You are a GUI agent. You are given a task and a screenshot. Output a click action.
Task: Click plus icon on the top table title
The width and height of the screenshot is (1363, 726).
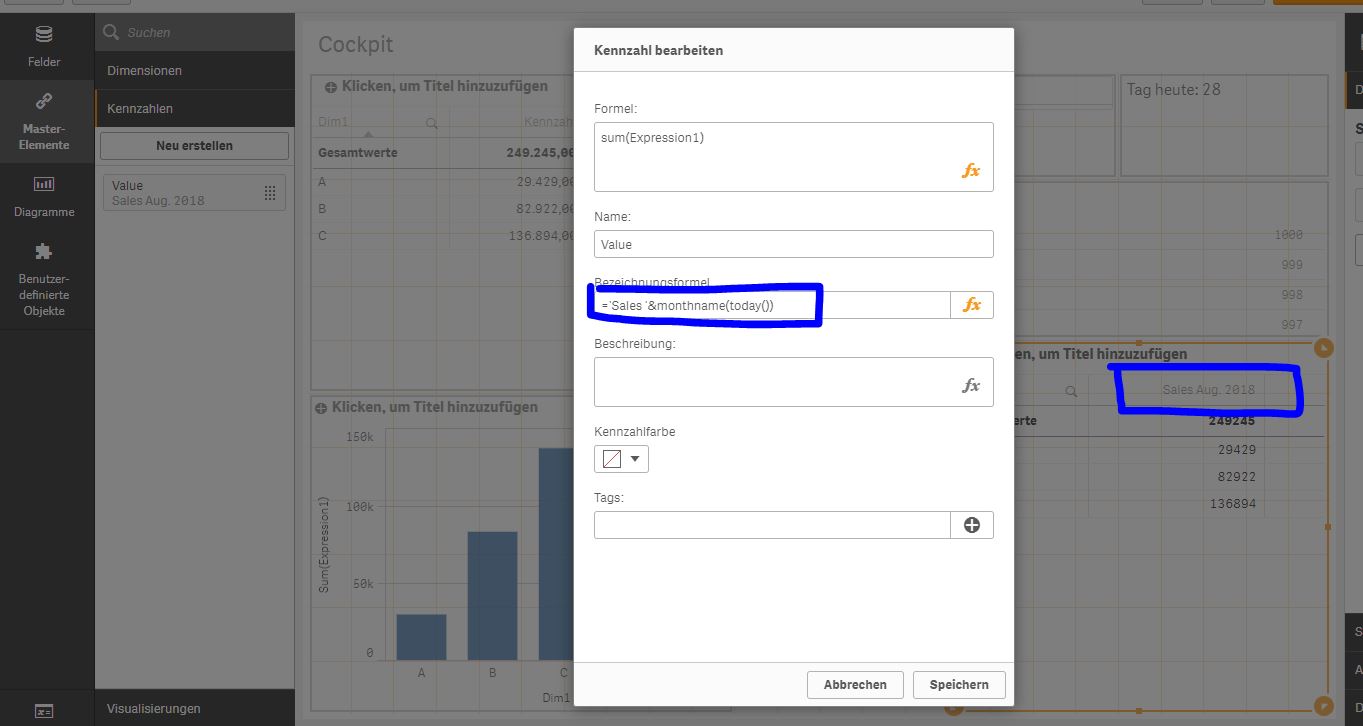[x=330, y=87]
